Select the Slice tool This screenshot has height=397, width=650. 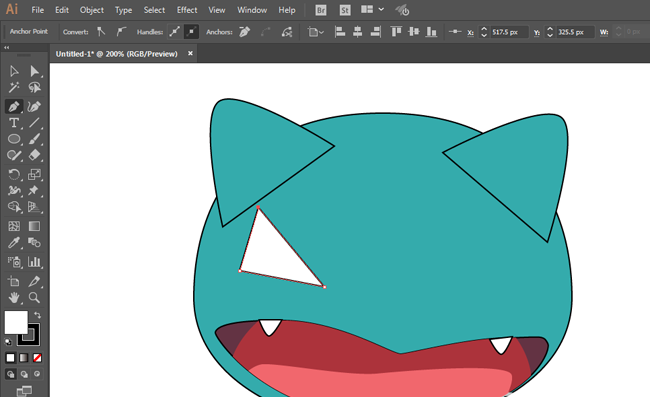coord(34,281)
